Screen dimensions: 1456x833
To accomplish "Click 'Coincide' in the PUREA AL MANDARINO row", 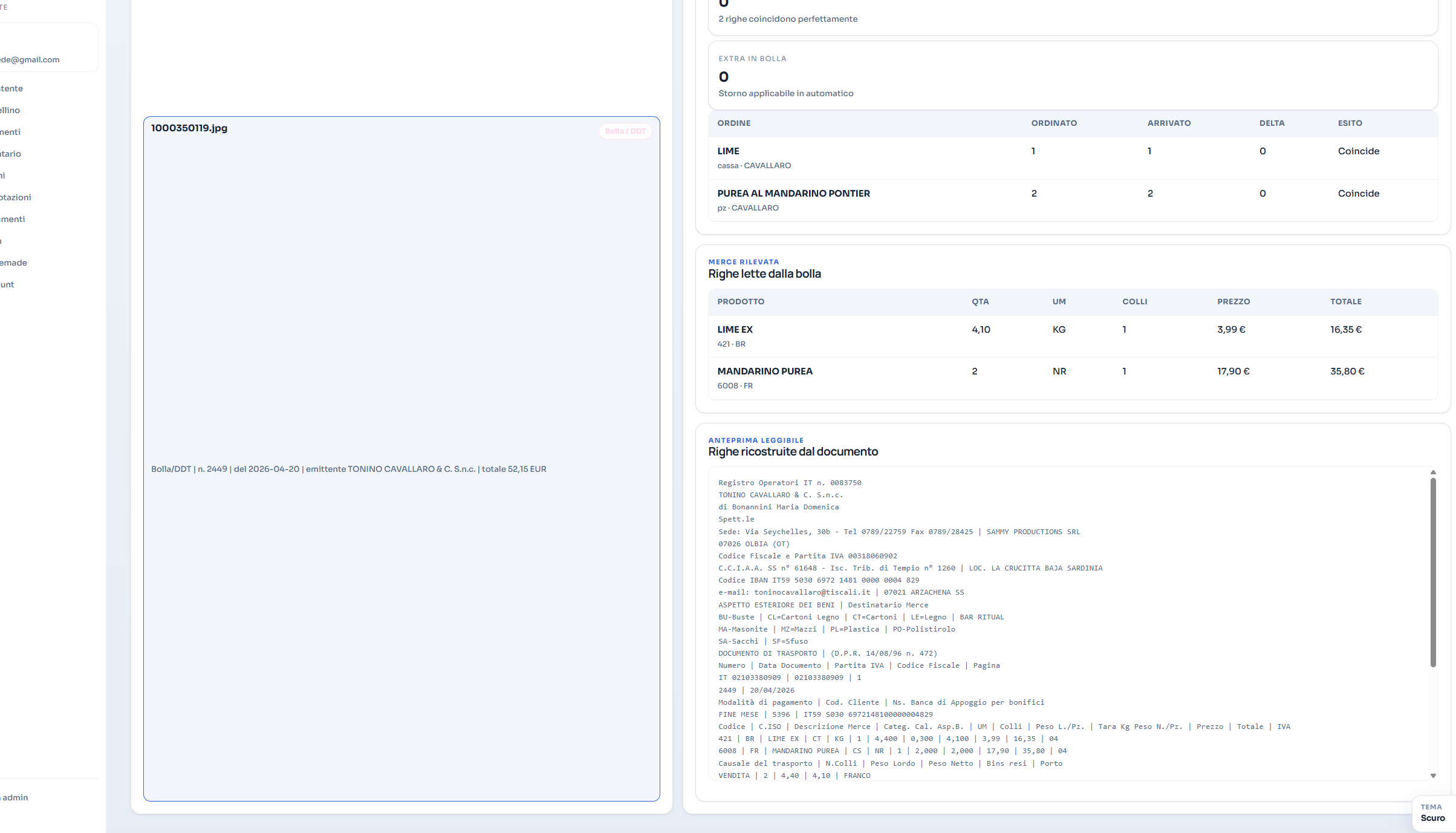I will (1358, 193).
